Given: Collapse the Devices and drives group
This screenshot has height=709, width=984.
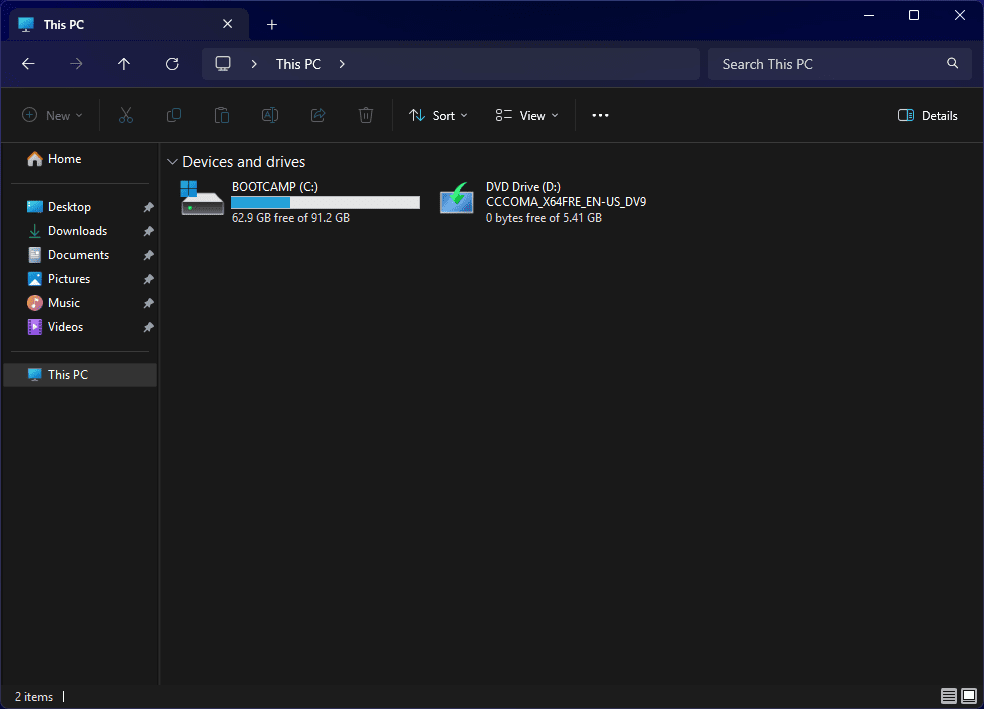Looking at the screenshot, I should click(173, 162).
